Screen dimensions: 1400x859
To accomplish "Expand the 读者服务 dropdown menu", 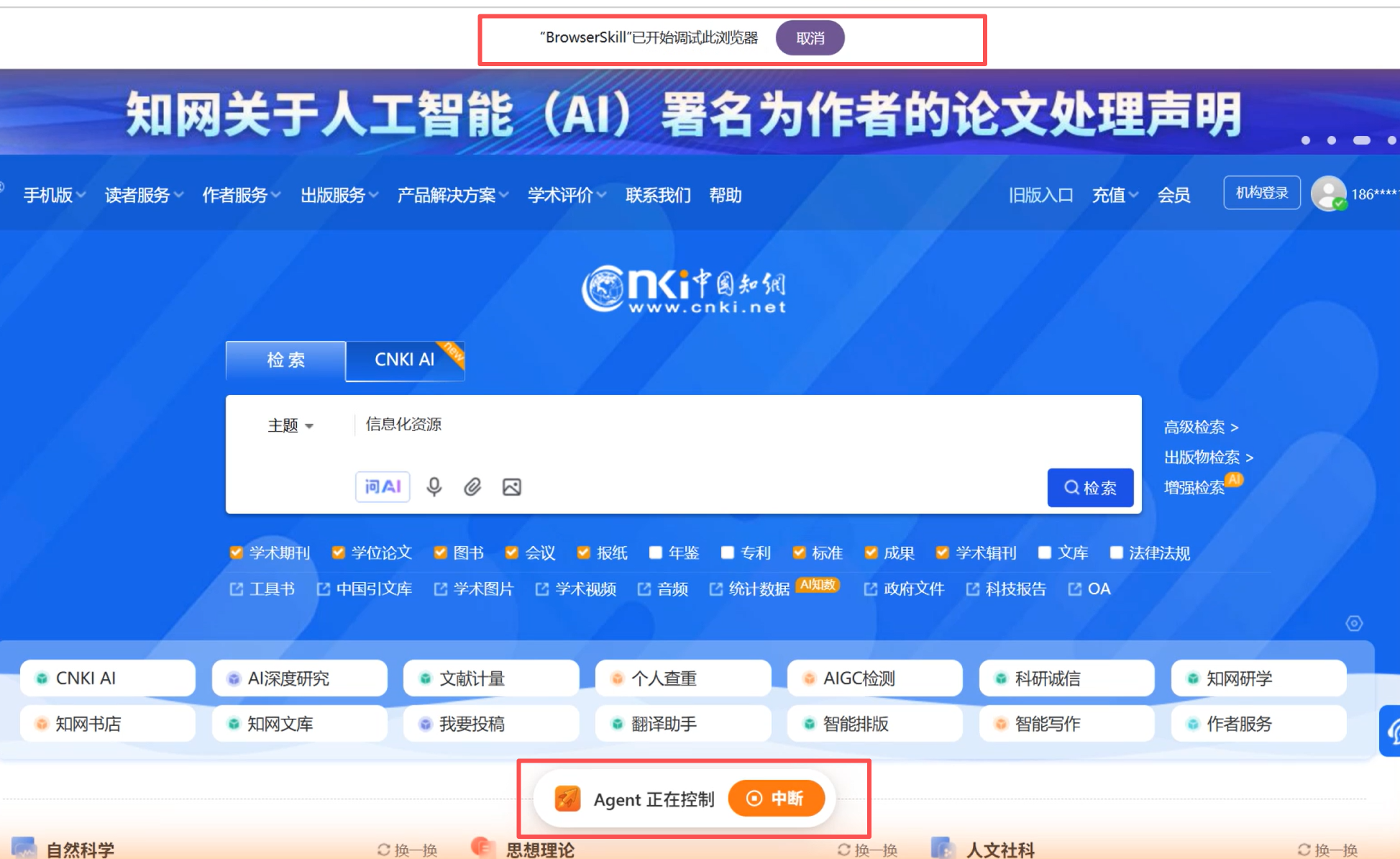I will pos(144,195).
